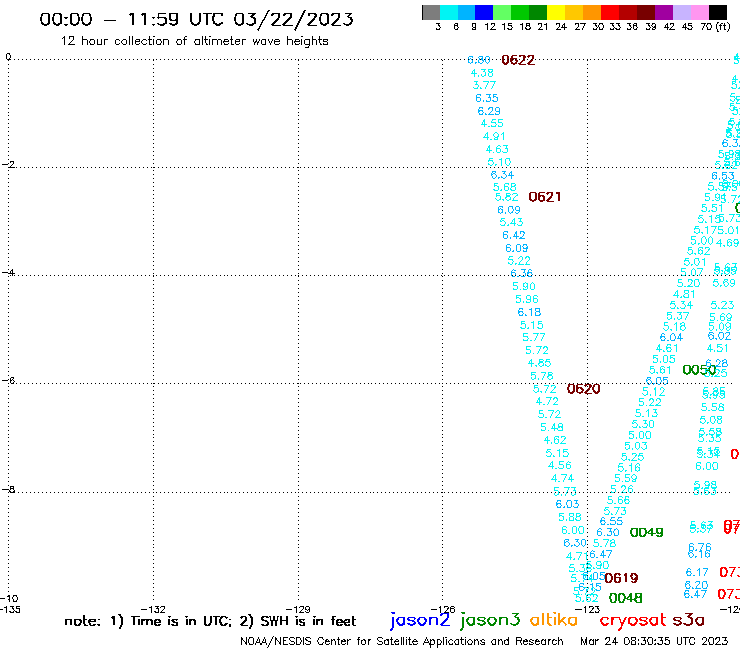Select the s3a satellite label

coord(688,620)
